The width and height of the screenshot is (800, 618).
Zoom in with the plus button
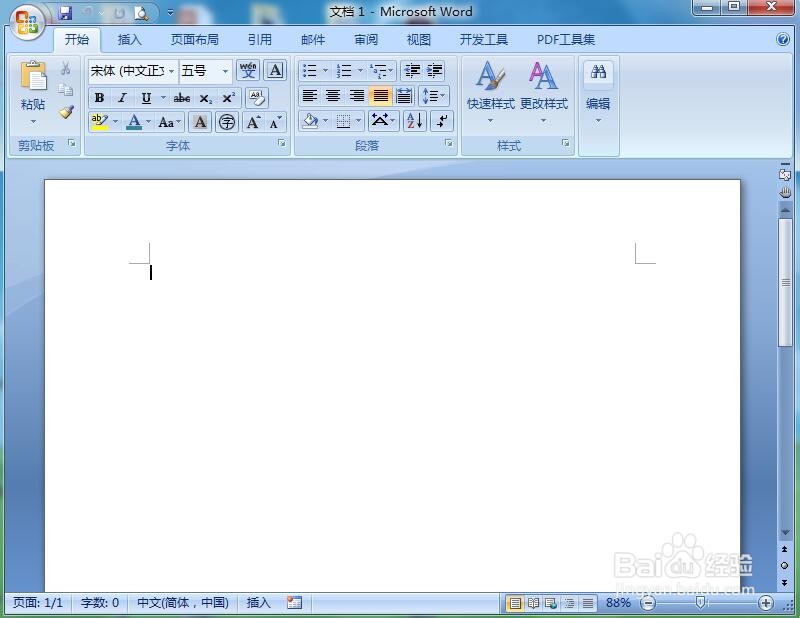click(x=765, y=603)
